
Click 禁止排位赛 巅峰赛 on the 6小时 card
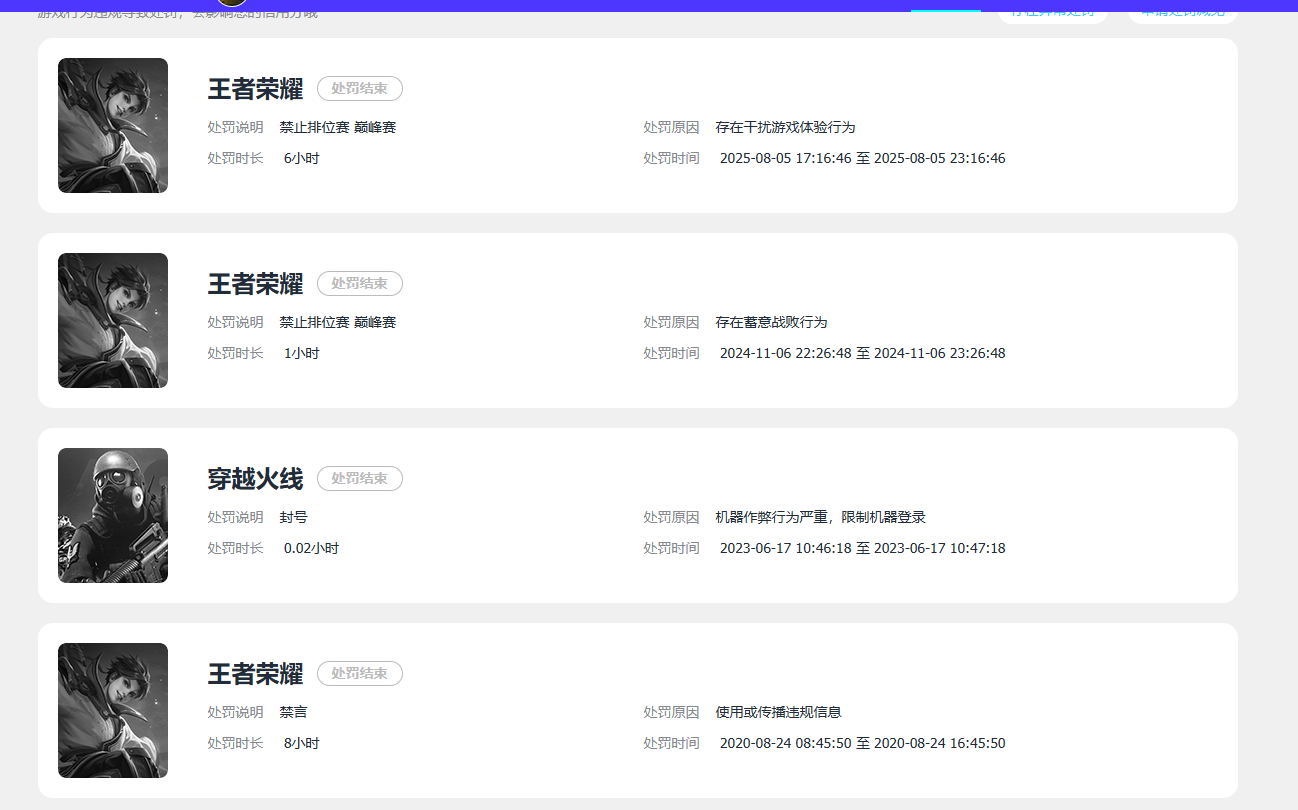pyautogui.click(x=338, y=127)
